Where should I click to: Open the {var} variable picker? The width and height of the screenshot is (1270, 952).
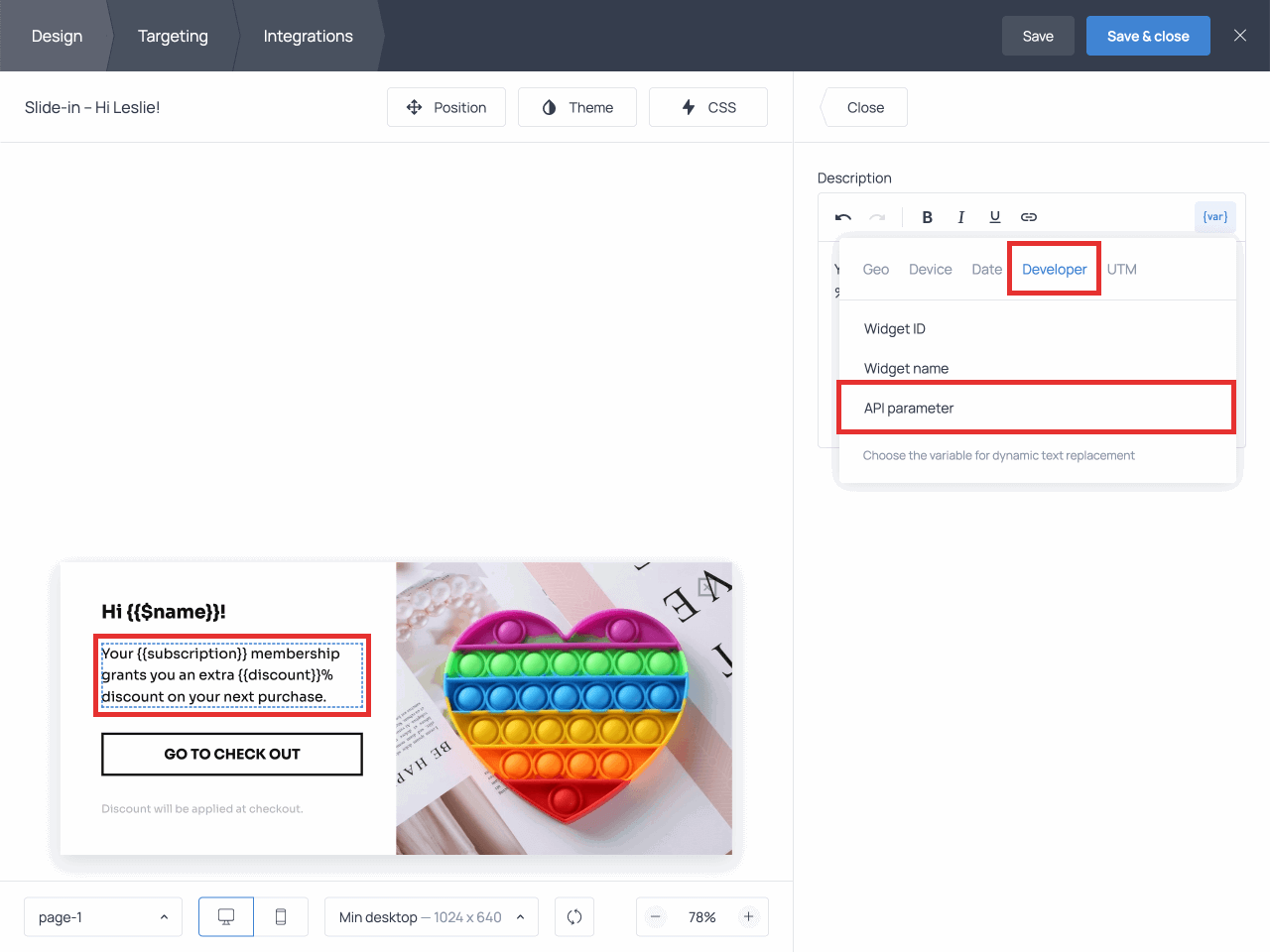click(x=1214, y=217)
